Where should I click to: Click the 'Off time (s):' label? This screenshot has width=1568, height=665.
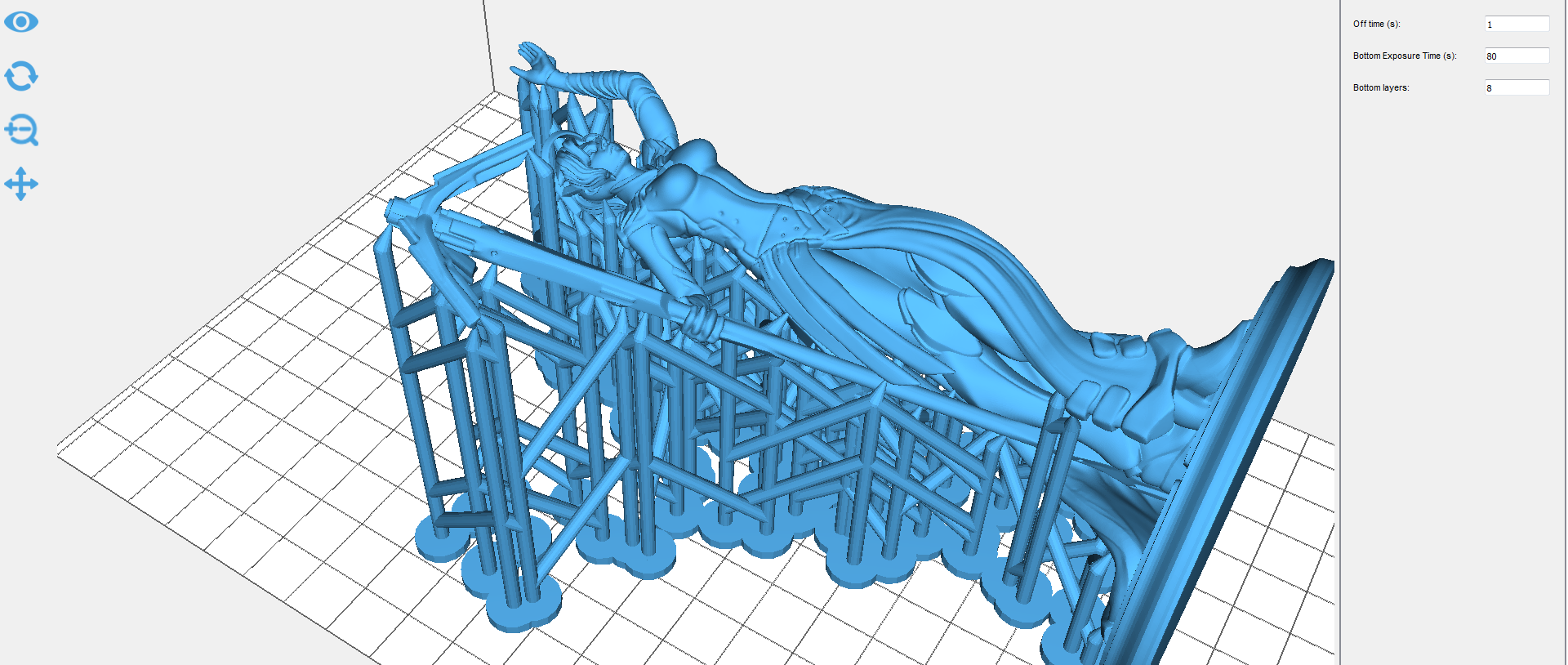tap(1376, 25)
